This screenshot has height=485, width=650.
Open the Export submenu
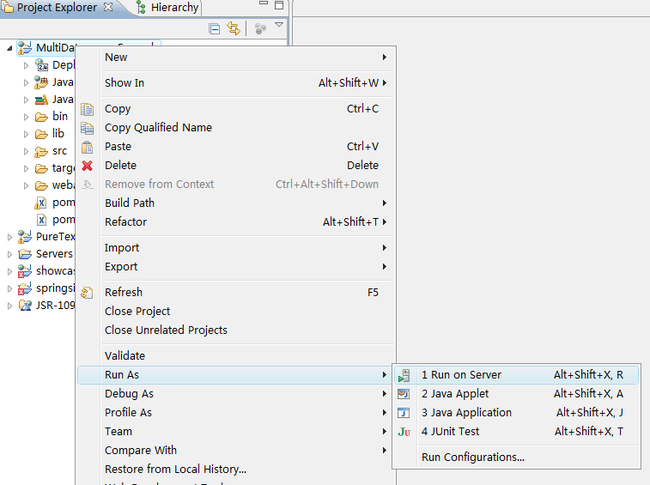tap(235, 267)
